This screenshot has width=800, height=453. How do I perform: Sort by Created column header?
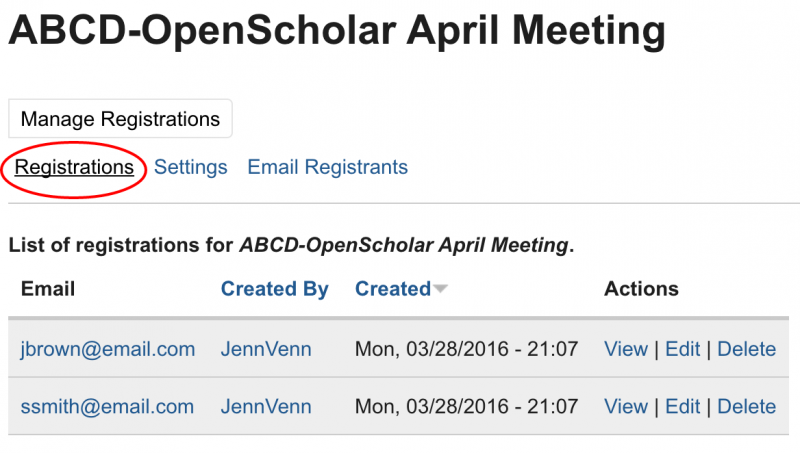tap(393, 289)
